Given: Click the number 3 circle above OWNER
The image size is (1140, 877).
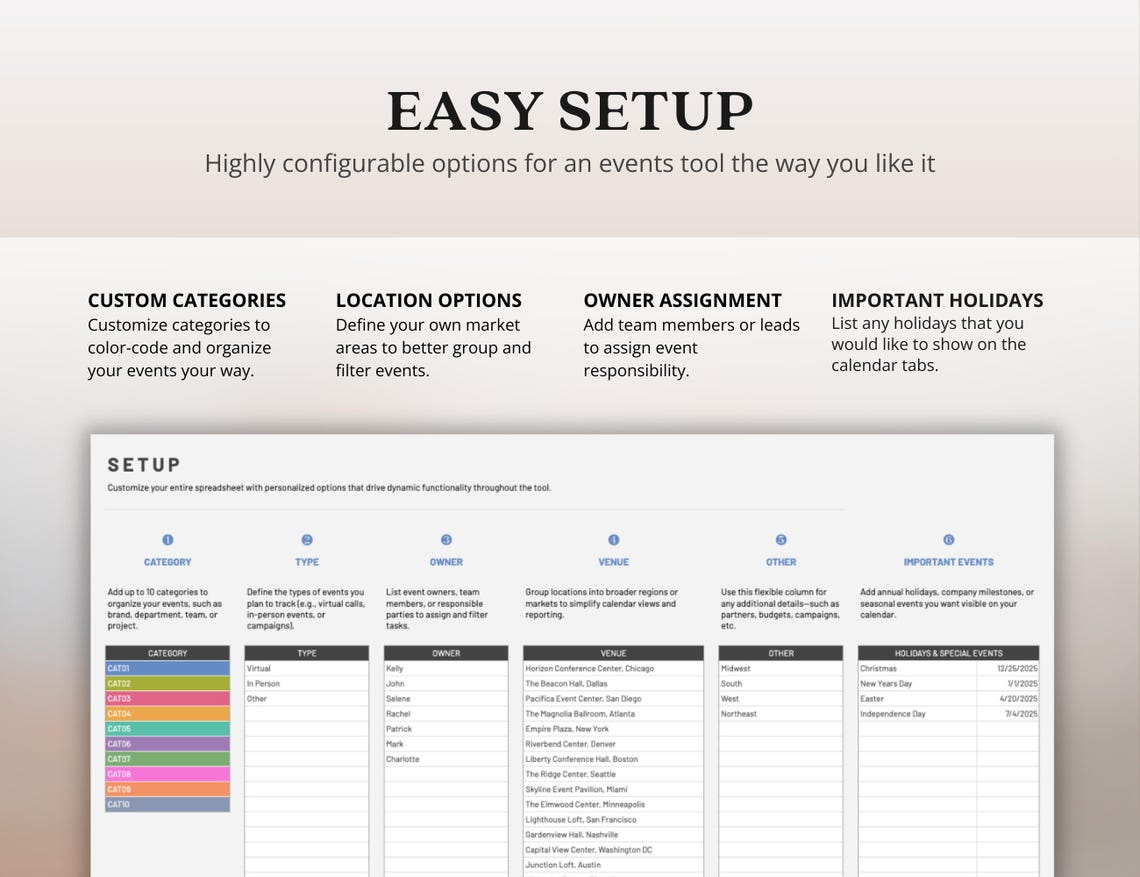Looking at the screenshot, I should tap(446, 540).
